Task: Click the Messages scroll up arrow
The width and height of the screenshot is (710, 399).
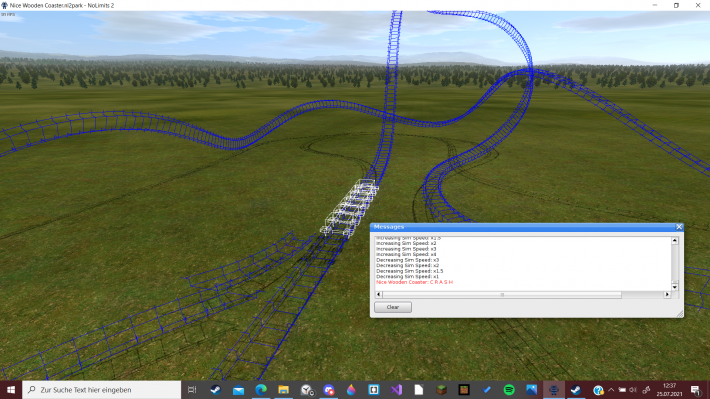Action: coord(675,241)
